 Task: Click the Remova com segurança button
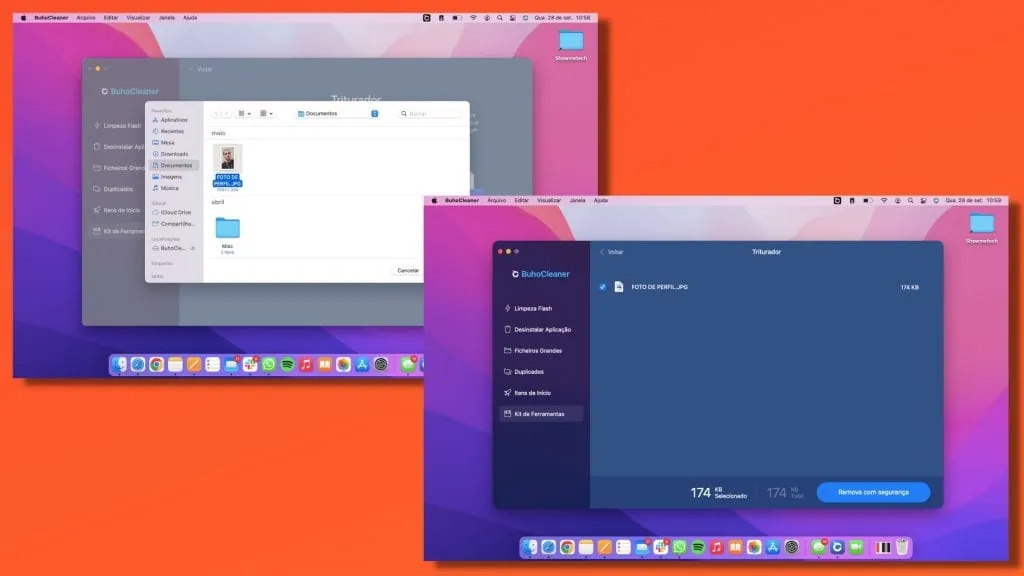[873, 492]
